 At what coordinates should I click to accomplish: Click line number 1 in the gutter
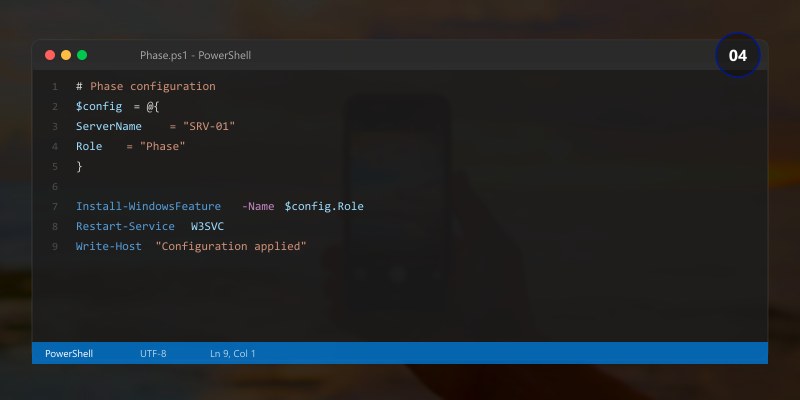tap(55, 86)
